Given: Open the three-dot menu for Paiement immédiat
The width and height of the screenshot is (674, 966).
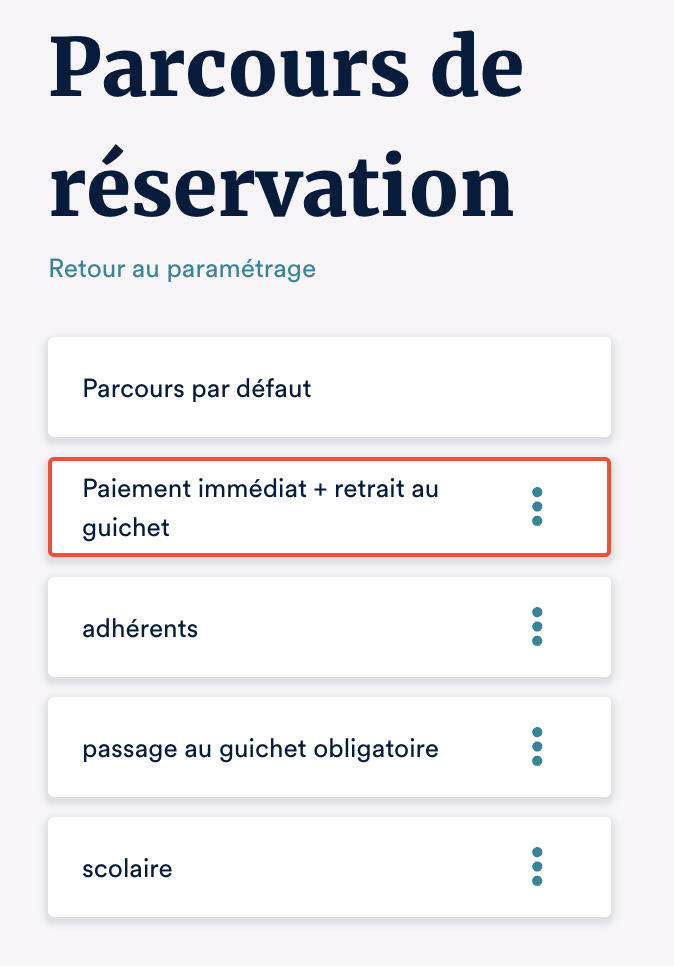Looking at the screenshot, I should (x=537, y=507).
